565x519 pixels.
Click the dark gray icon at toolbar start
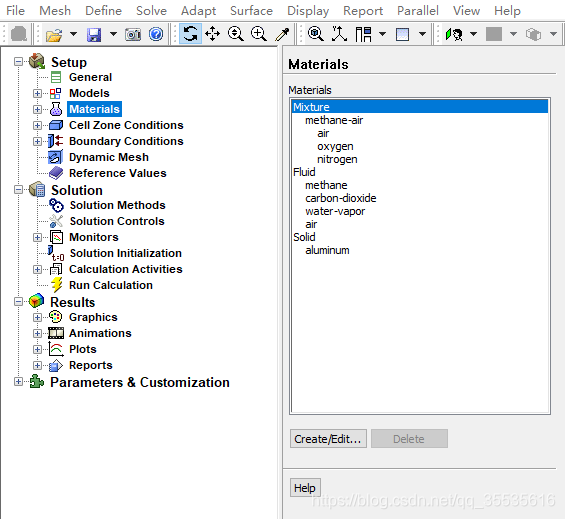tap(19, 34)
